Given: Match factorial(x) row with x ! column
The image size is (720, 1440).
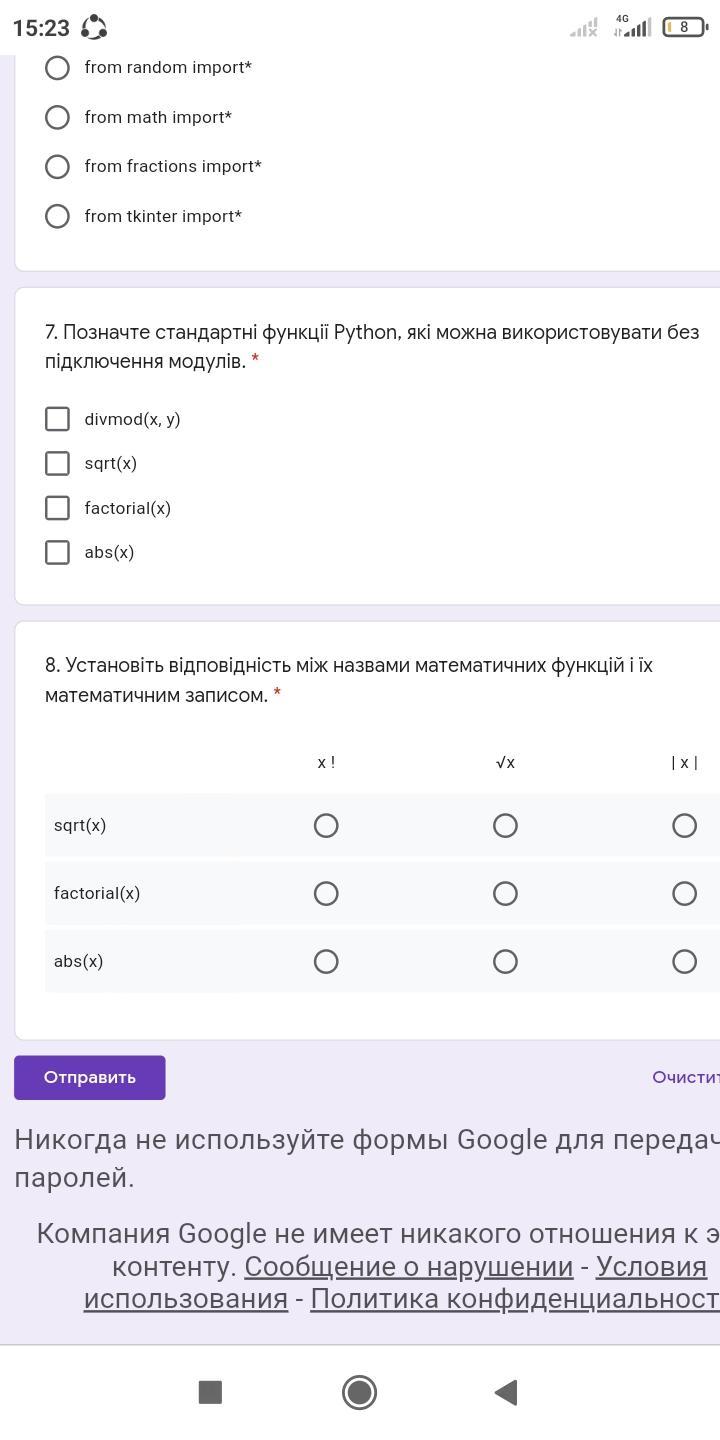Looking at the screenshot, I should pos(326,893).
